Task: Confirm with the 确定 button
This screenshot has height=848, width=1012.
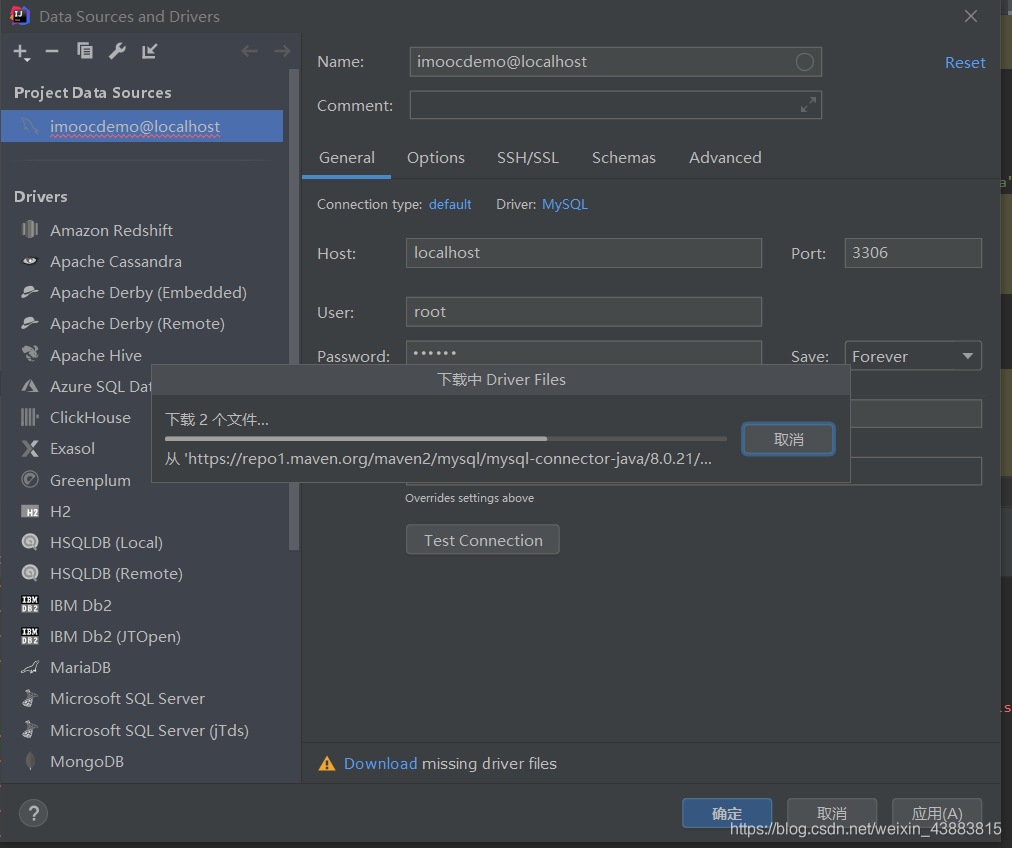Action: (727, 813)
